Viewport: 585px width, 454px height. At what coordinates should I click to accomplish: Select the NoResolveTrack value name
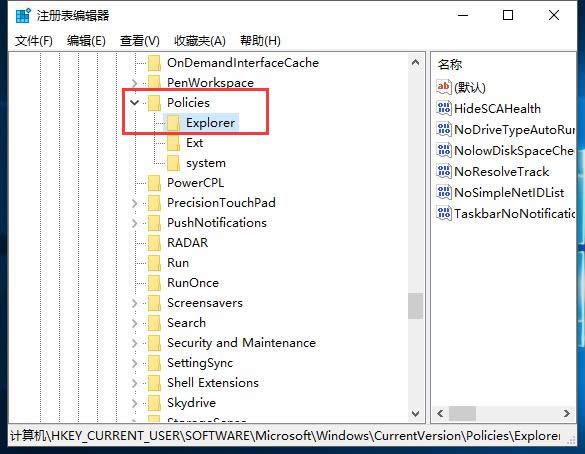(501, 172)
